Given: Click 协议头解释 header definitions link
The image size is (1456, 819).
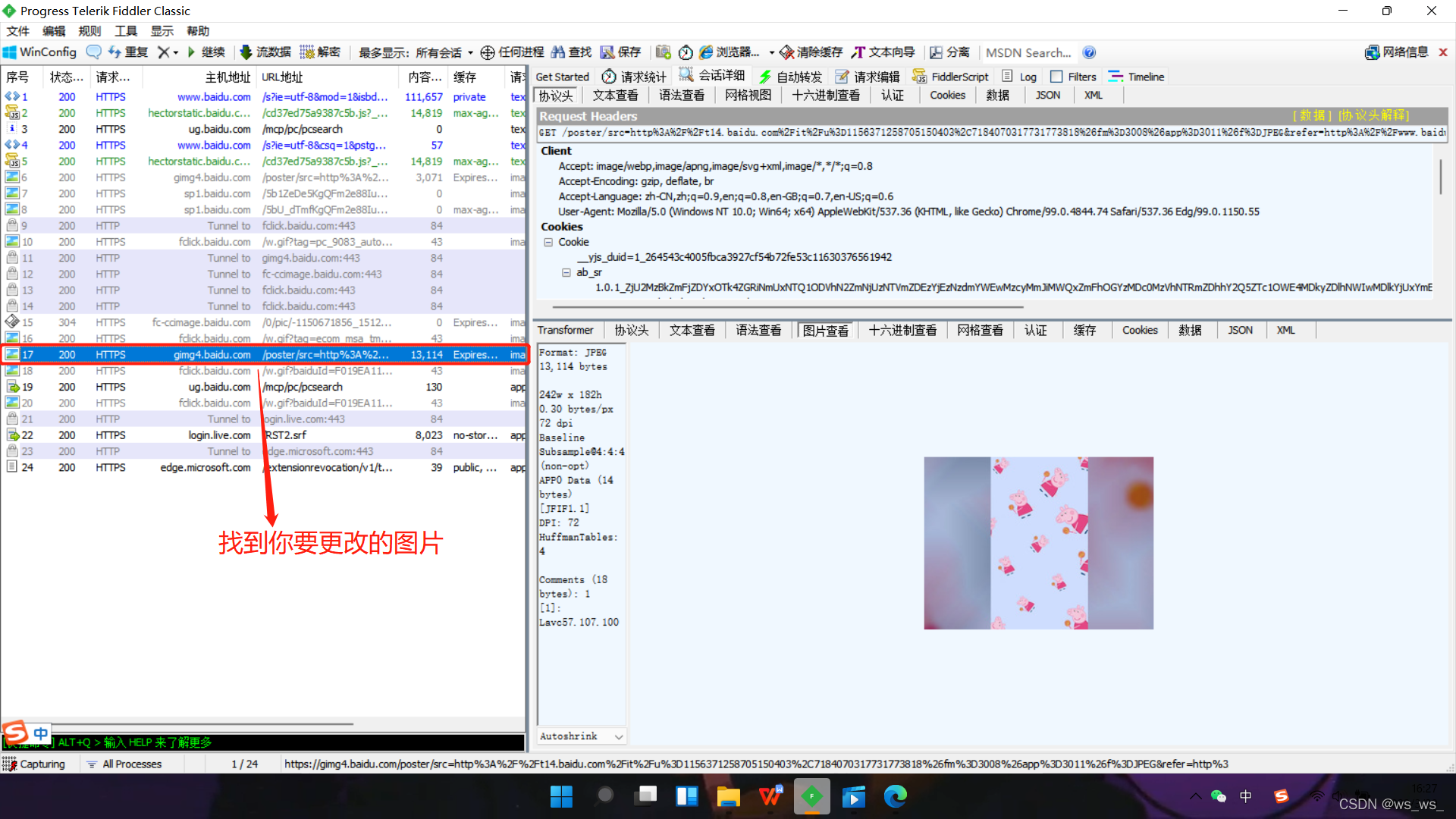Looking at the screenshot, I should 1374,116.
